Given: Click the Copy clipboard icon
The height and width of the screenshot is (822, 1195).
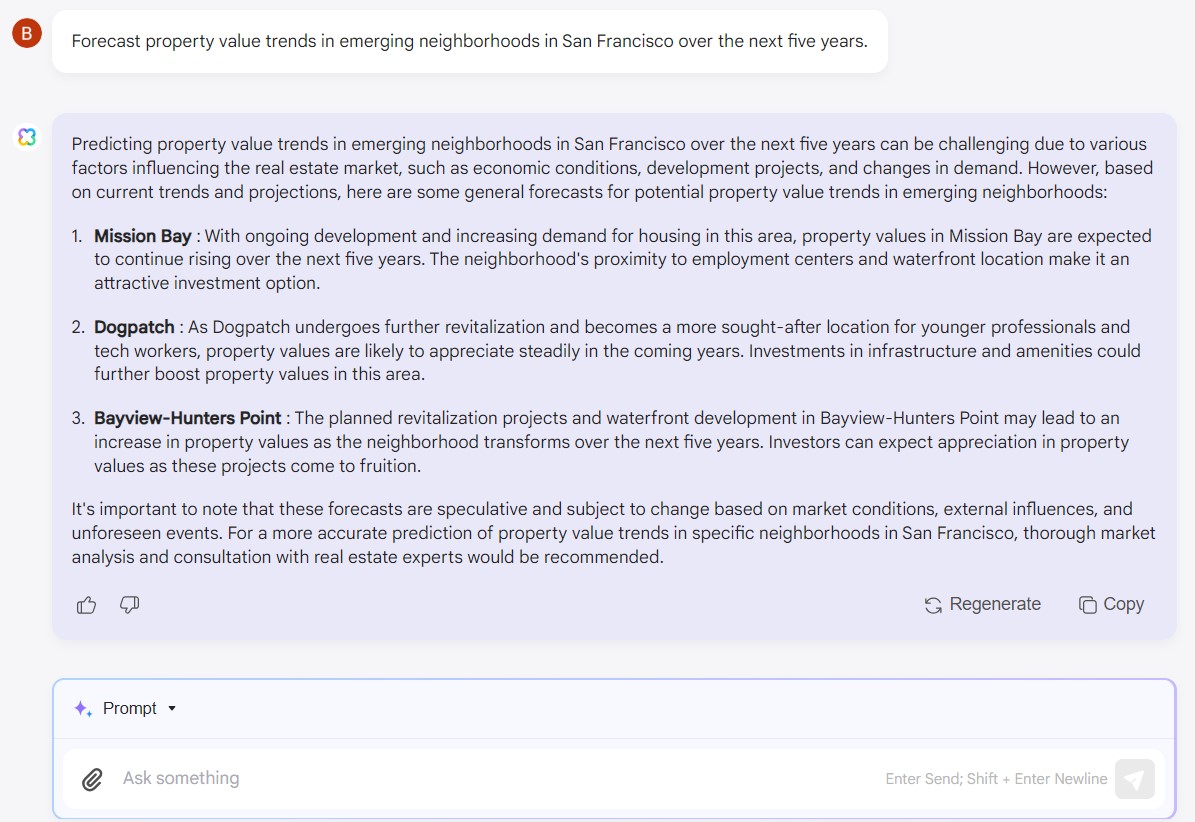Looking at the screenshot, I should pyautogui.click(x=1088, y=605).
